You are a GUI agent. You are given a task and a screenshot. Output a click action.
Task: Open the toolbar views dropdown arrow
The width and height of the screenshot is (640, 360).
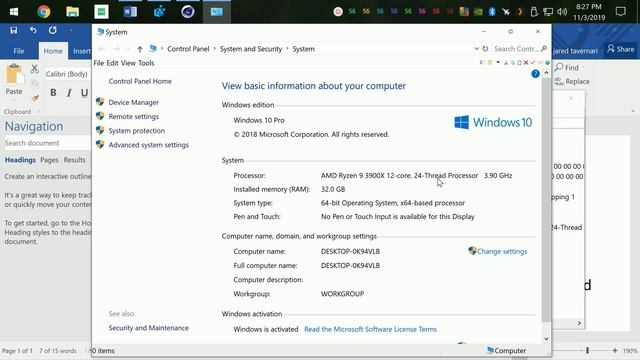pos(498,62)
